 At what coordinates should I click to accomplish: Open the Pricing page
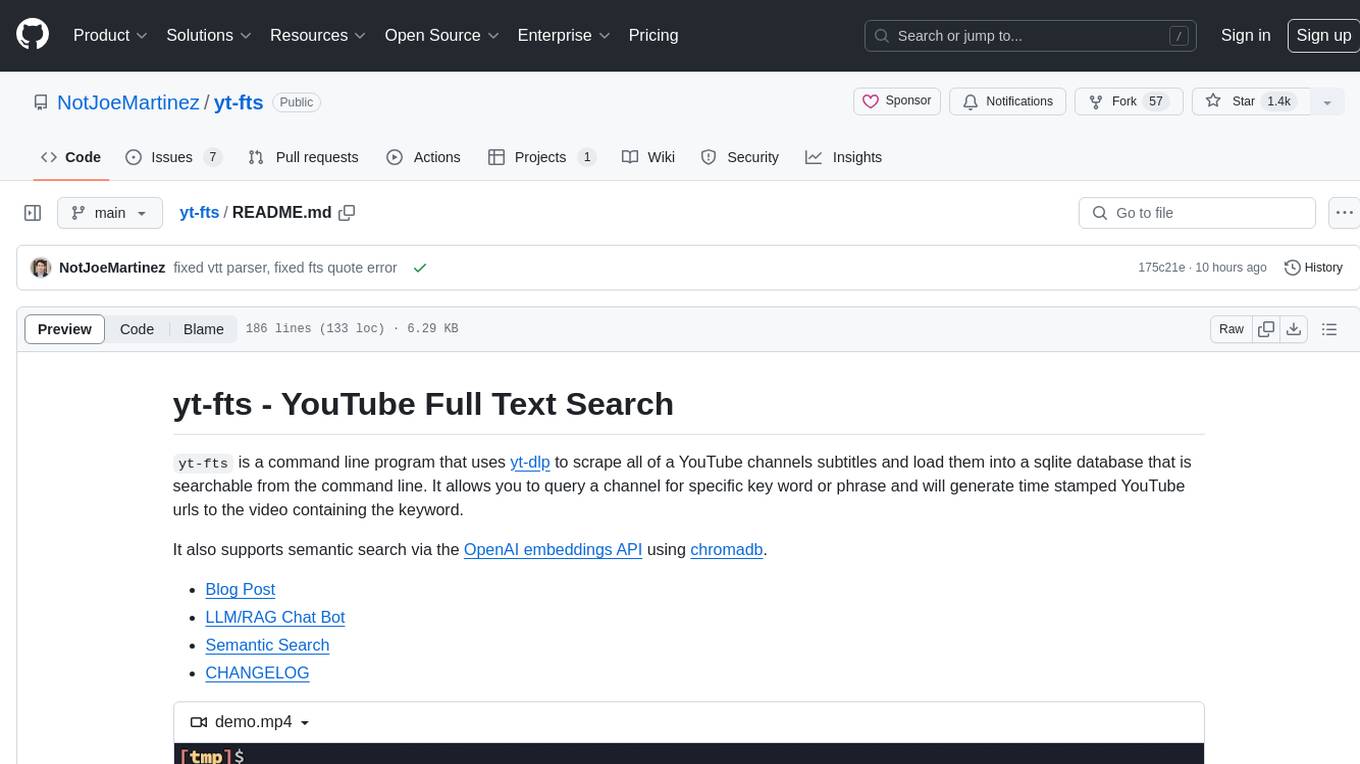pyautogui.click(x=653, y=35)
